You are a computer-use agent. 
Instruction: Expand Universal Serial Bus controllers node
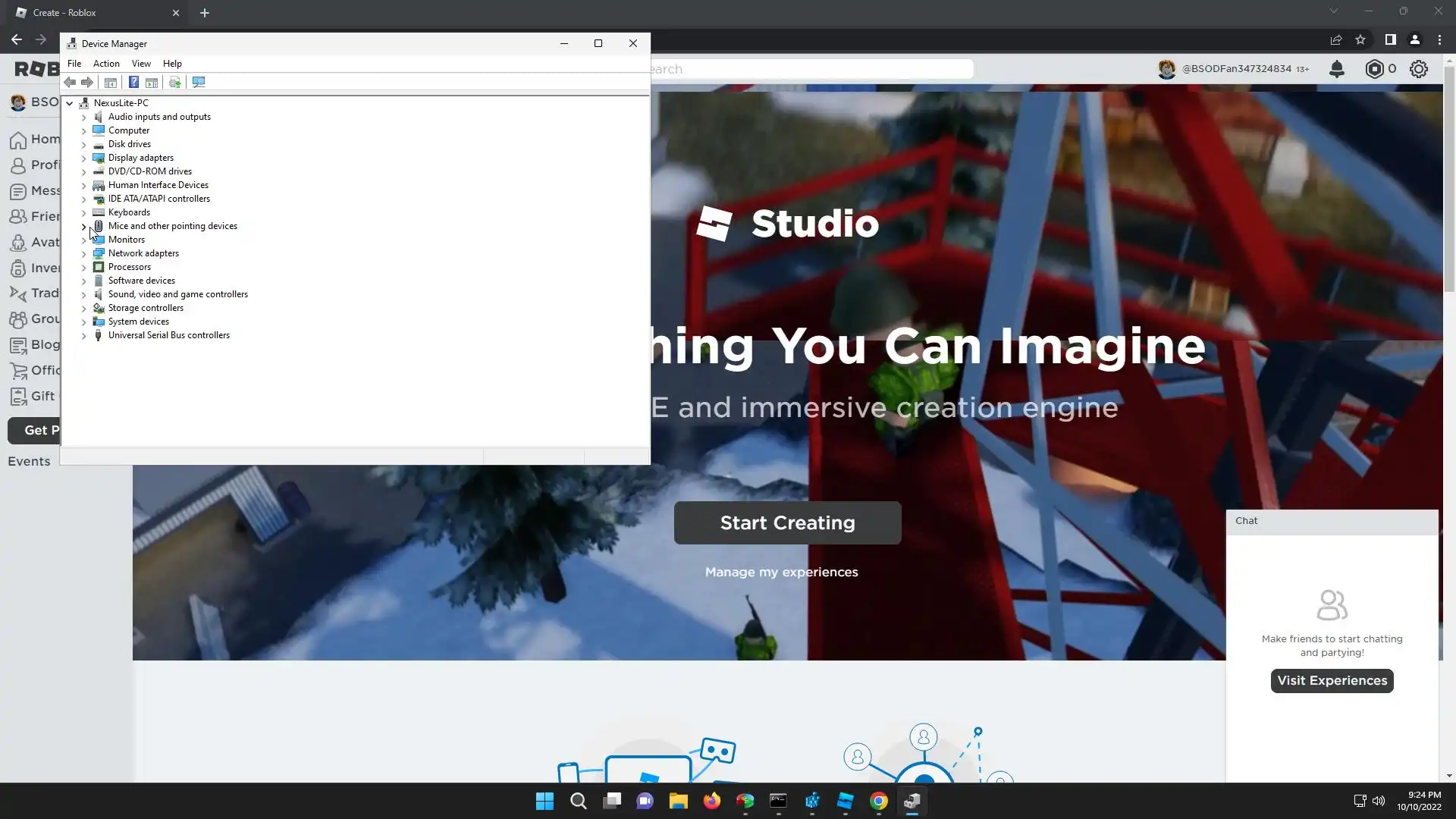[x=84, y=335]
